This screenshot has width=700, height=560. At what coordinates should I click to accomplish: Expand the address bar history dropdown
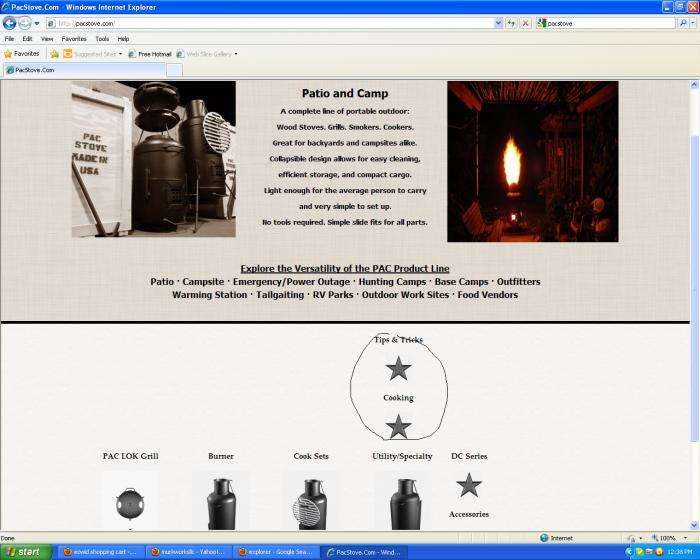pyautogui.click(x=499, y=23)
